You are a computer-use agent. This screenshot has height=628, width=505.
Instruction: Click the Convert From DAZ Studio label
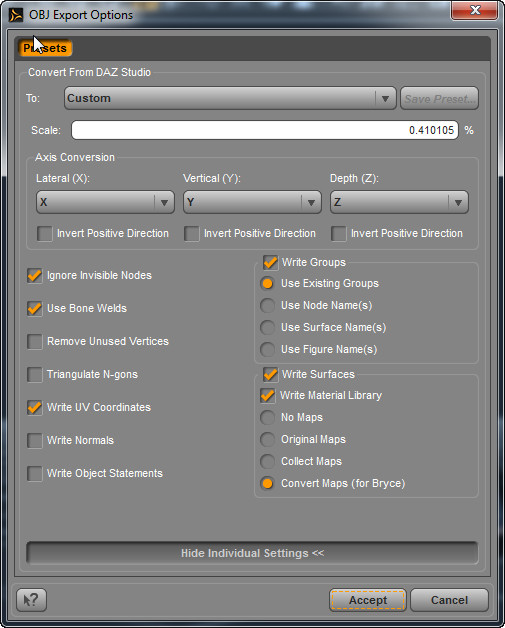[x=89, y=72]
